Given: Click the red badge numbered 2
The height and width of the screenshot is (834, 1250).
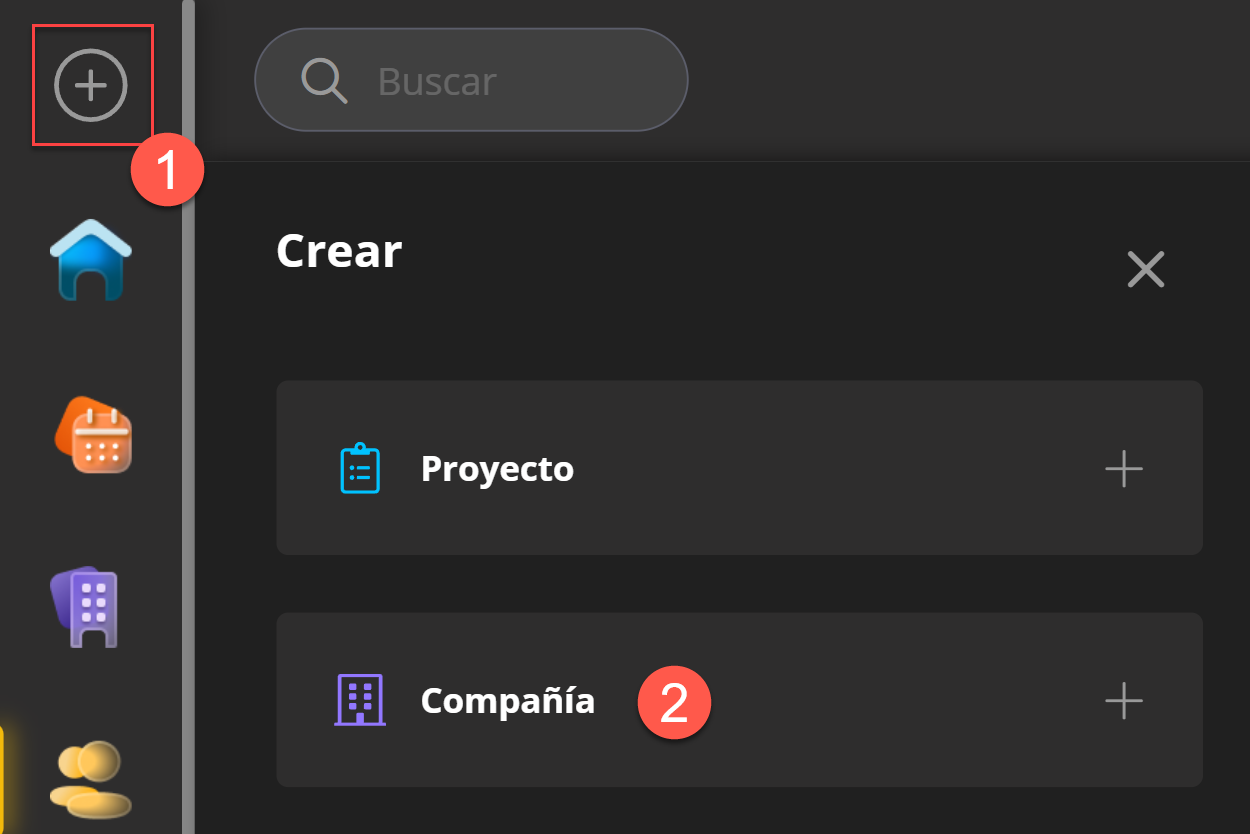Looking at the screenshot, I should tap(674, 703).
